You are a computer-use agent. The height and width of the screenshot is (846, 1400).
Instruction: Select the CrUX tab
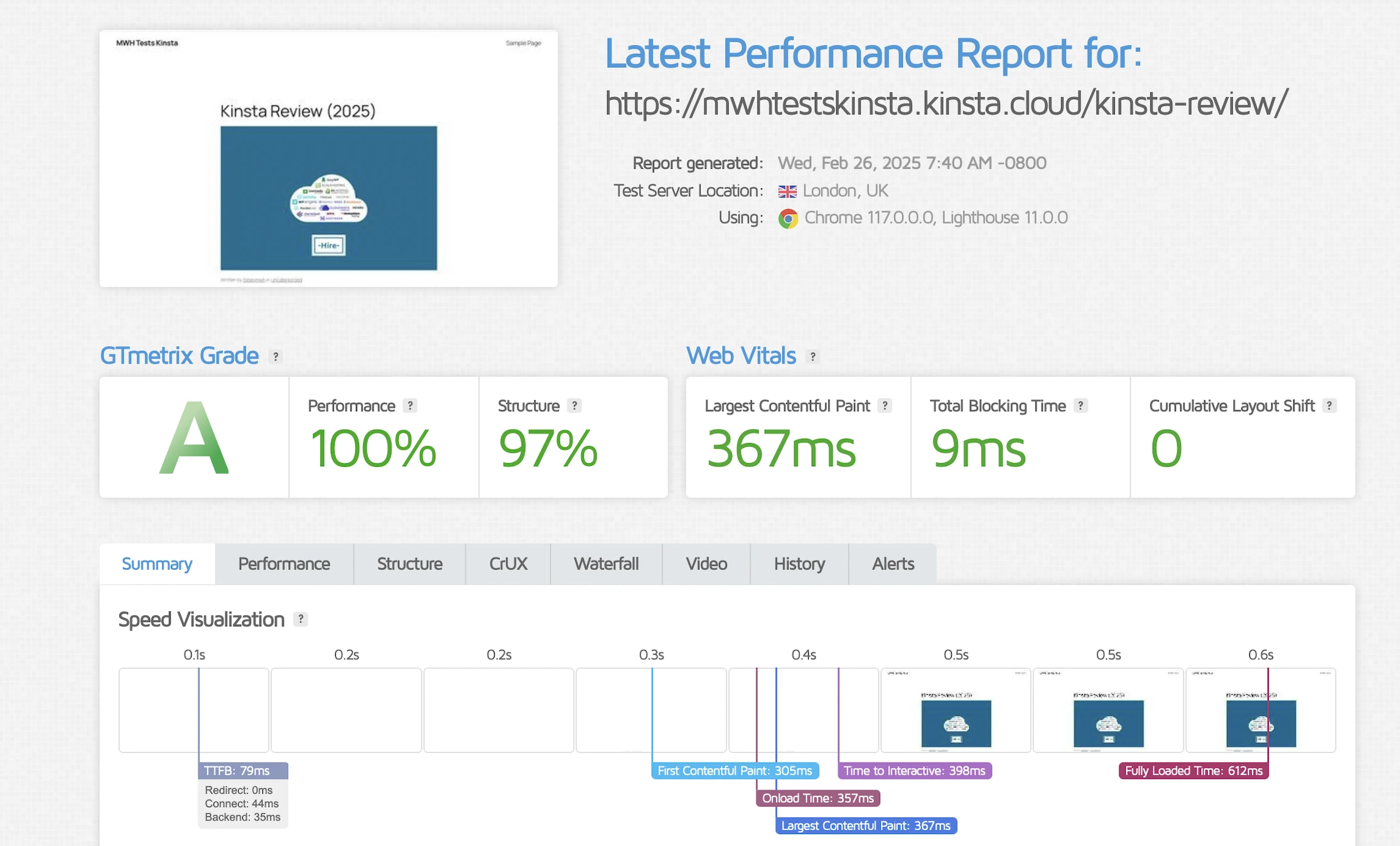click(x=508, y=564)
